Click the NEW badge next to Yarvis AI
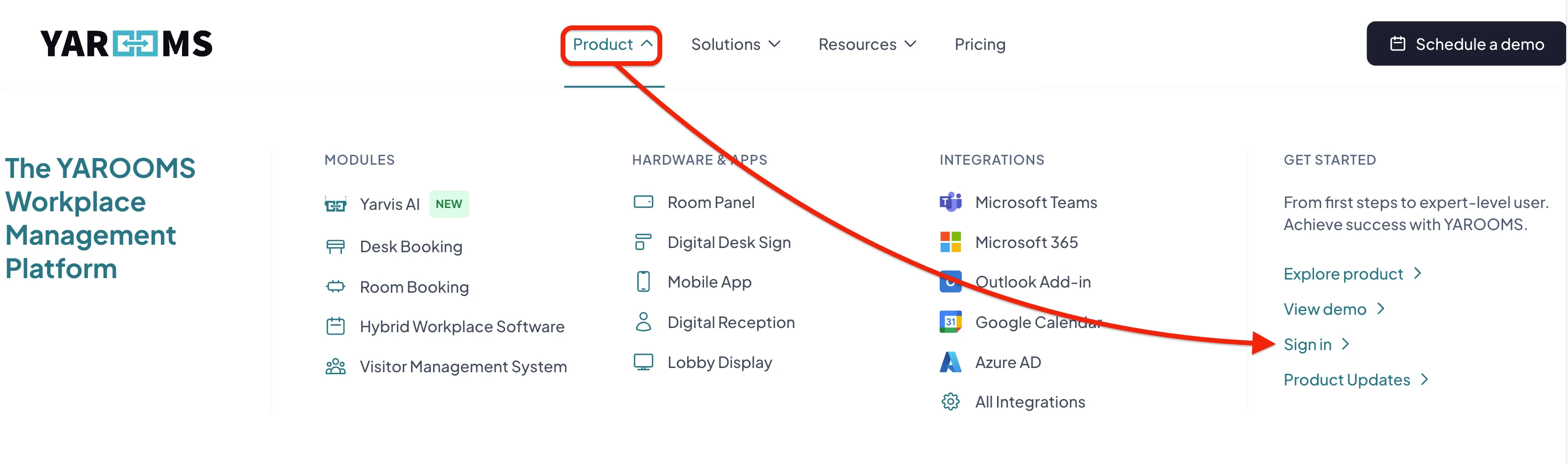This screenshot has height=464, width=1568. coord(449,204)
